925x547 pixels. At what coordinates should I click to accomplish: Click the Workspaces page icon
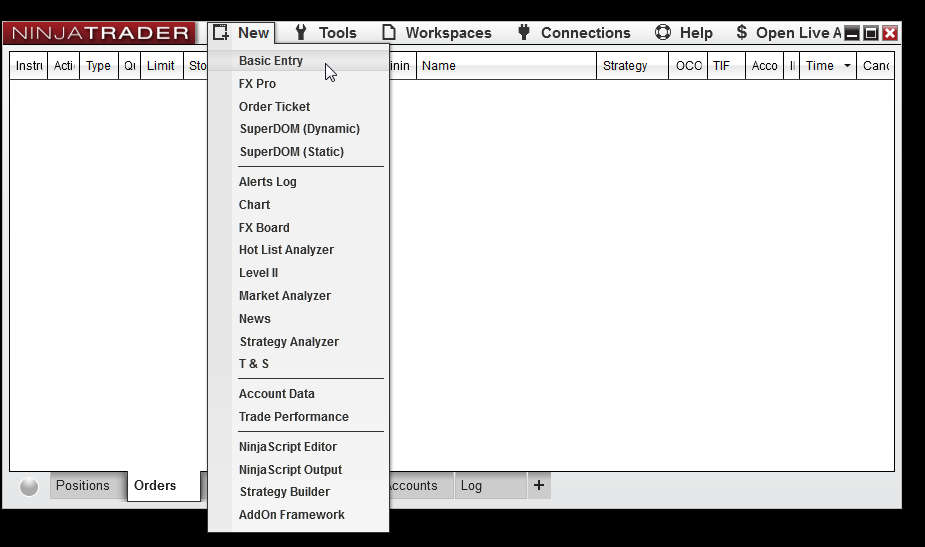[x=389, y=32]
